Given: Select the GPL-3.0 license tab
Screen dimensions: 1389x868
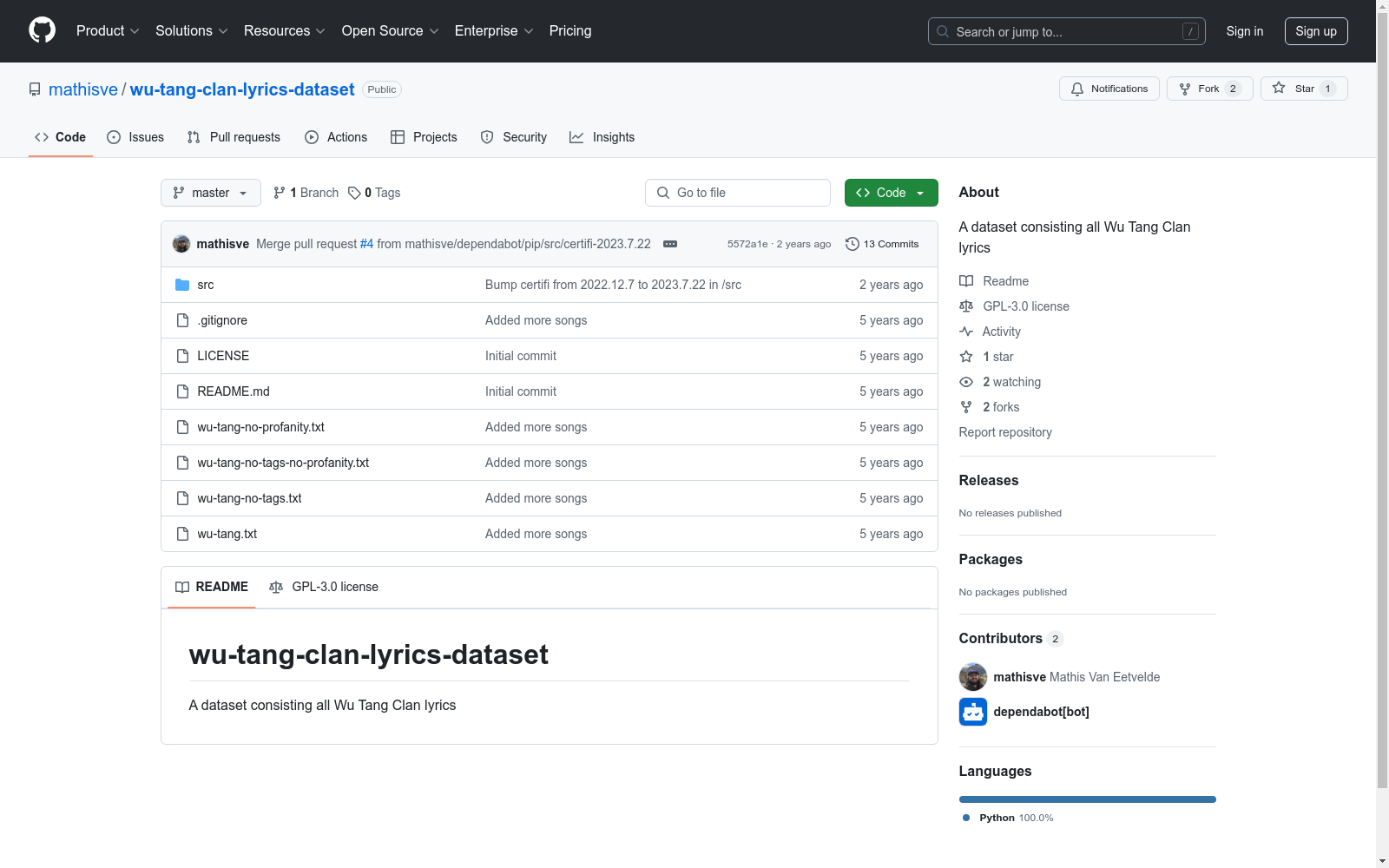Looking at the screenshot, I should click(324, 587).
